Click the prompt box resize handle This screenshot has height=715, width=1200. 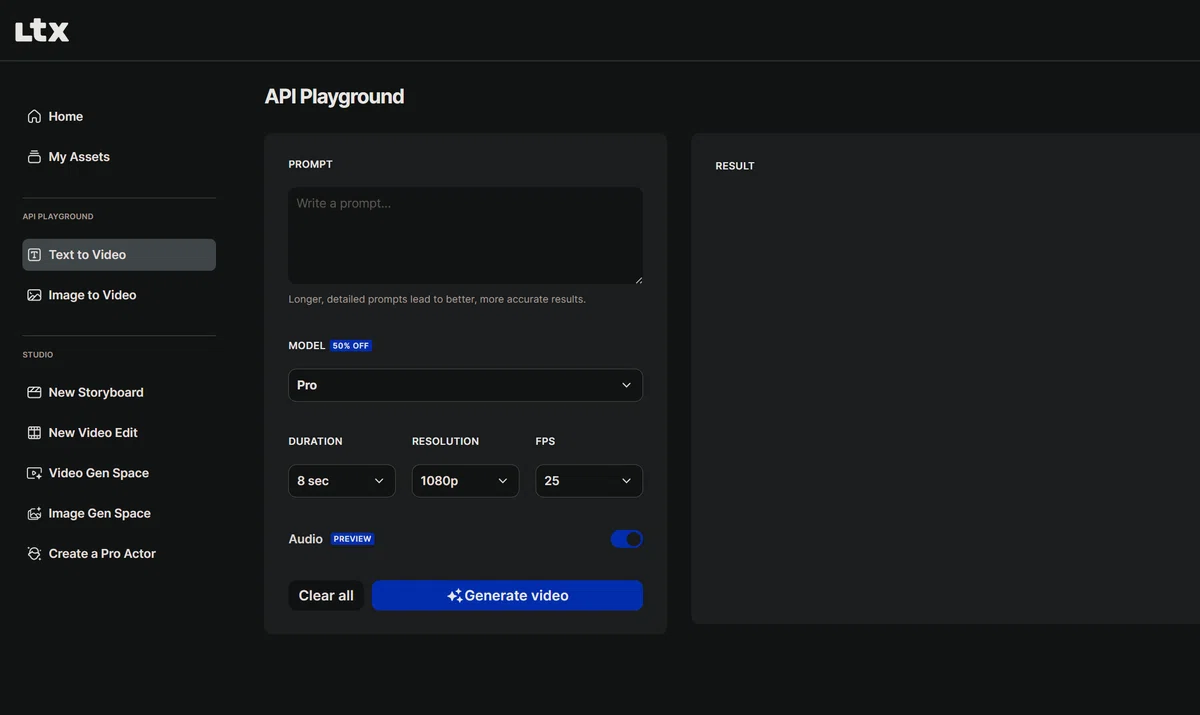click(638, 279)
